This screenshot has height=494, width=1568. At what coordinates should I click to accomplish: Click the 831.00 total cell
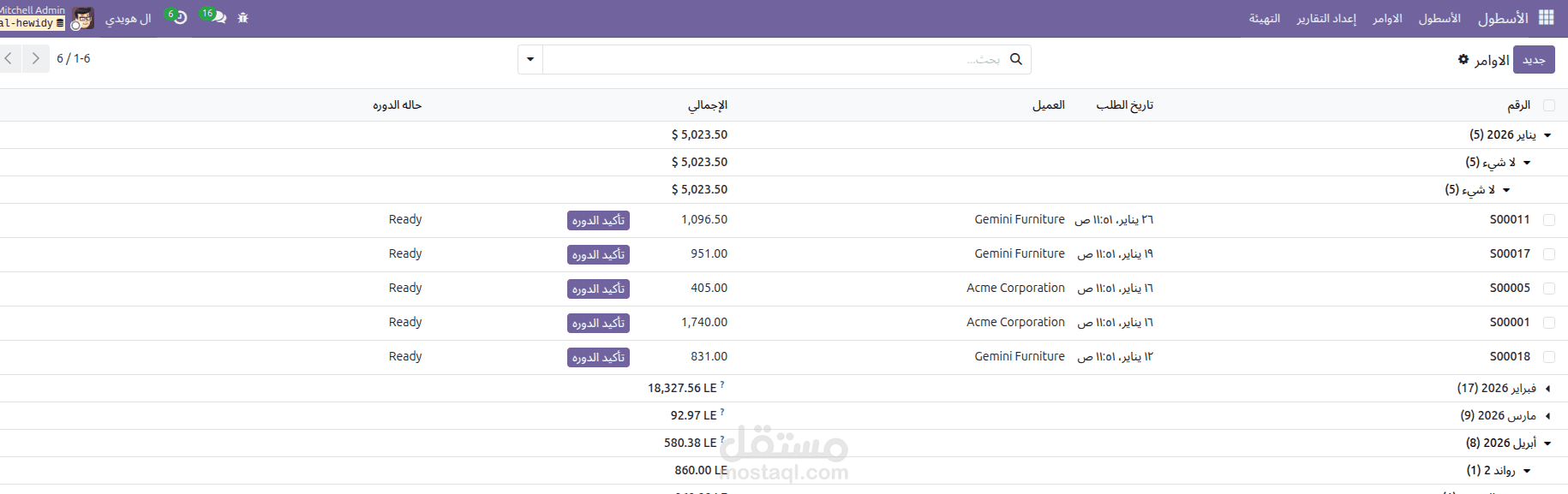(x=709, y=356)
